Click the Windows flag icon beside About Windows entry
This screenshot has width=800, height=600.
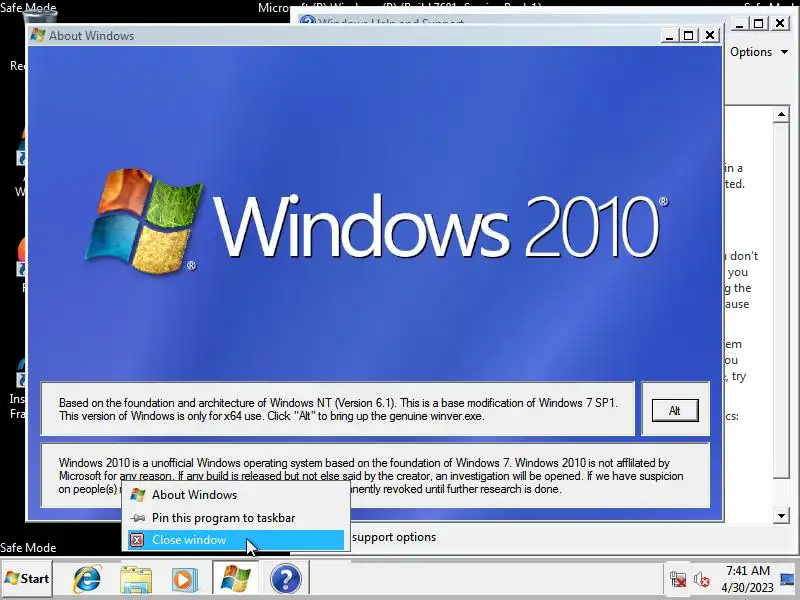tap(137, 495)
